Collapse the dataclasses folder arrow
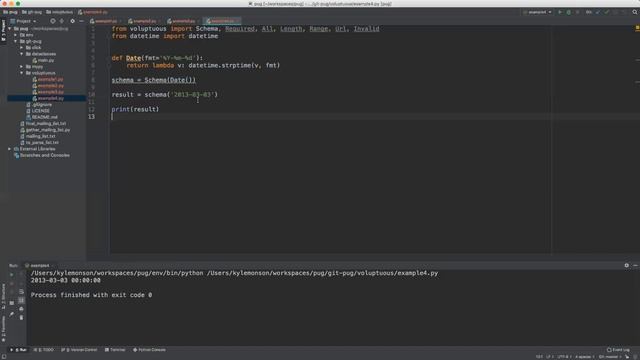Viewport: 640px width, 360px height. [x=22, y=54]
